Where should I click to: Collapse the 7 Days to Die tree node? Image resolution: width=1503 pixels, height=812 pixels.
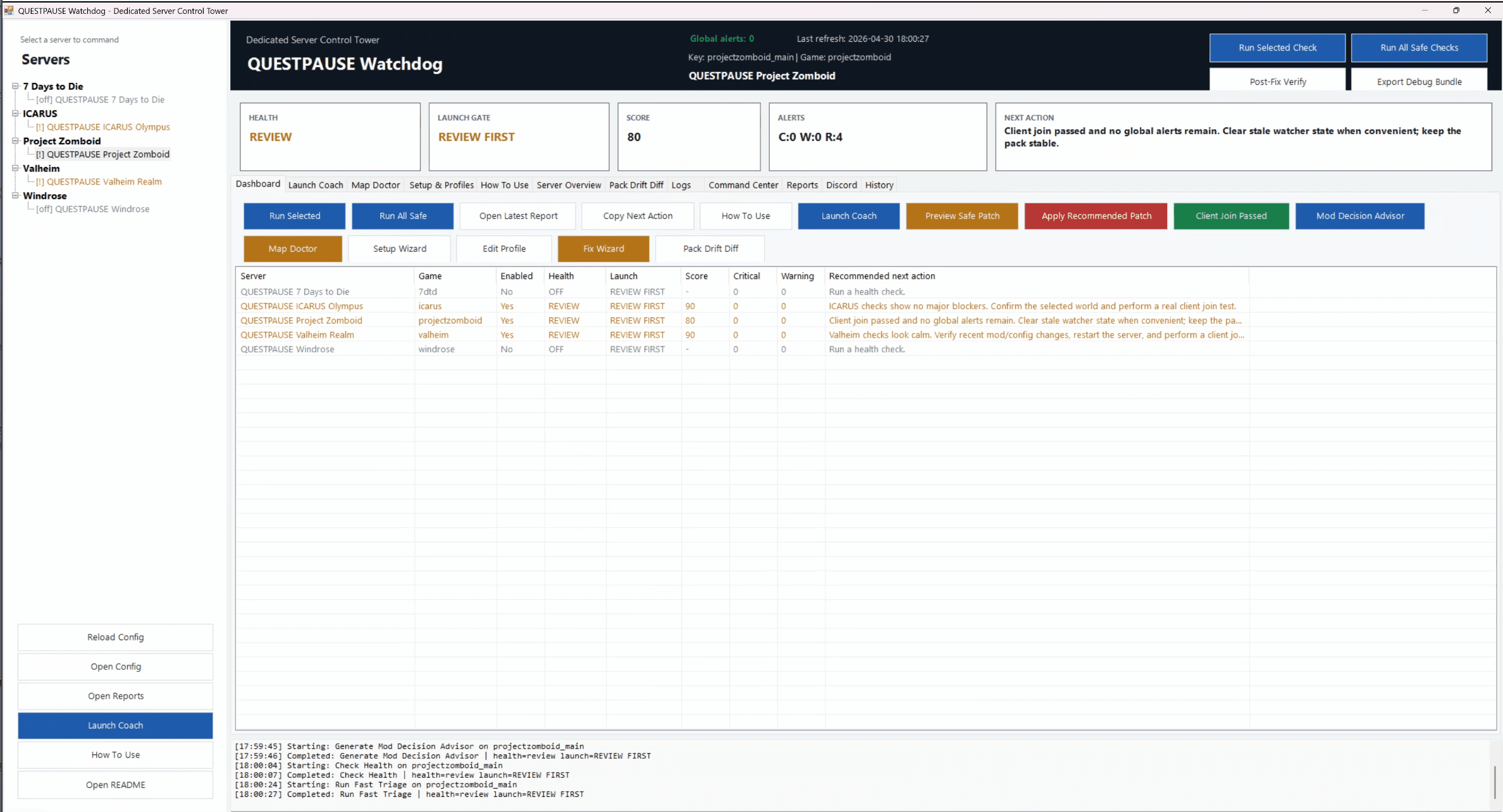click(x=15, y=86)
